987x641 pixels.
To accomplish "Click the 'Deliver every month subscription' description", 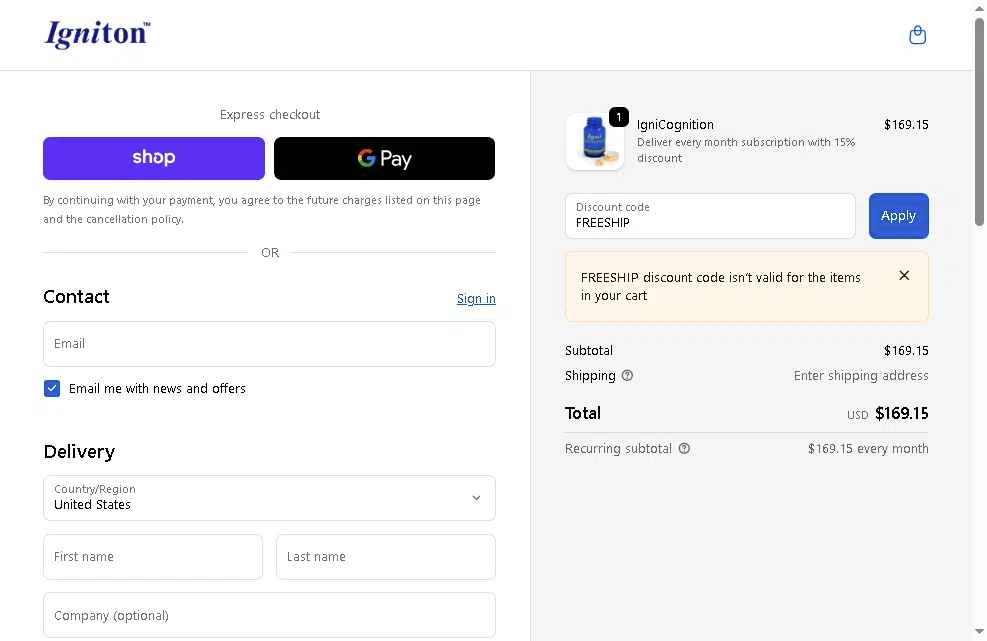I will point(746,150).
